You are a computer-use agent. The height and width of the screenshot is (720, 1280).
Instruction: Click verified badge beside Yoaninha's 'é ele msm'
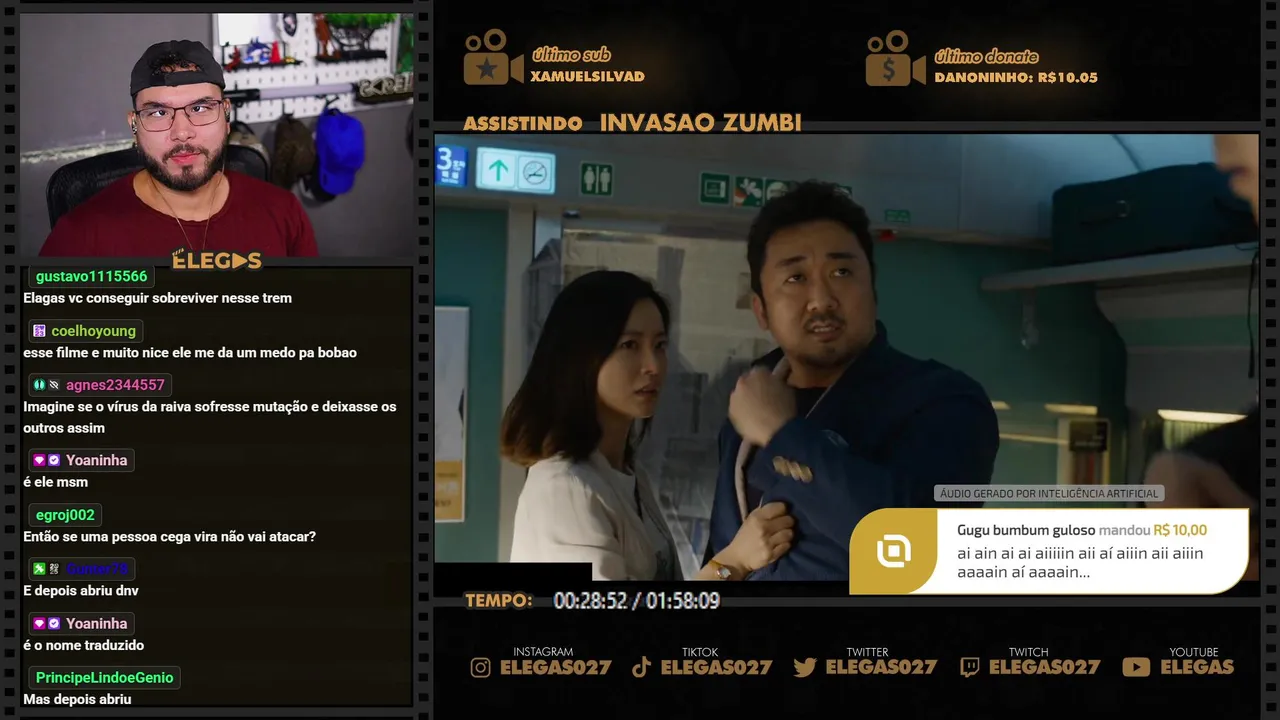54,460
